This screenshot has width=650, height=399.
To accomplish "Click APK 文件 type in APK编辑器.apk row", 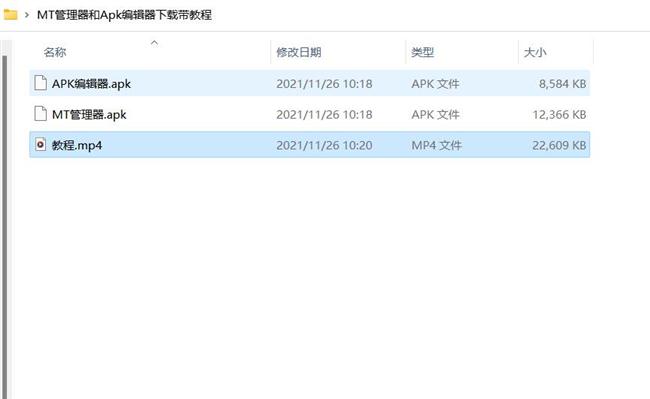I will click(435, 84).
